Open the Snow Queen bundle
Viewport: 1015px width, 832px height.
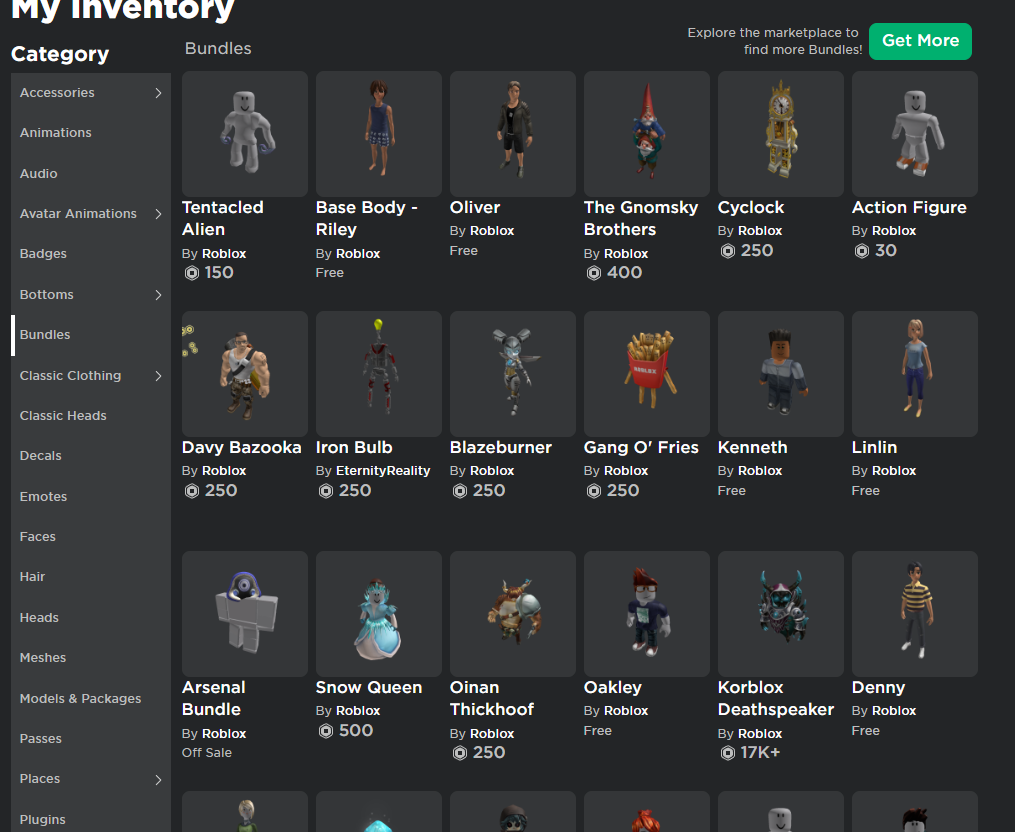point(378,613)
